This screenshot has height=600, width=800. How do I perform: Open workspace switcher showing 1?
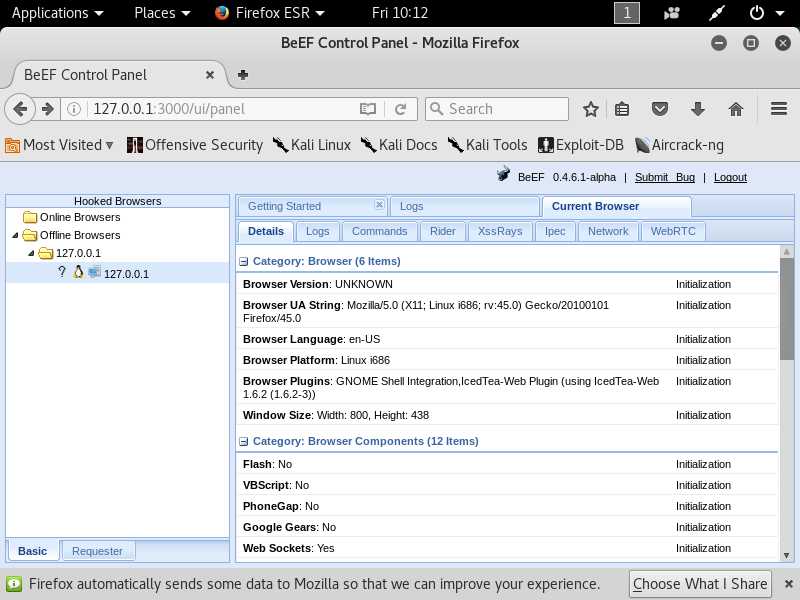point(627,13)
